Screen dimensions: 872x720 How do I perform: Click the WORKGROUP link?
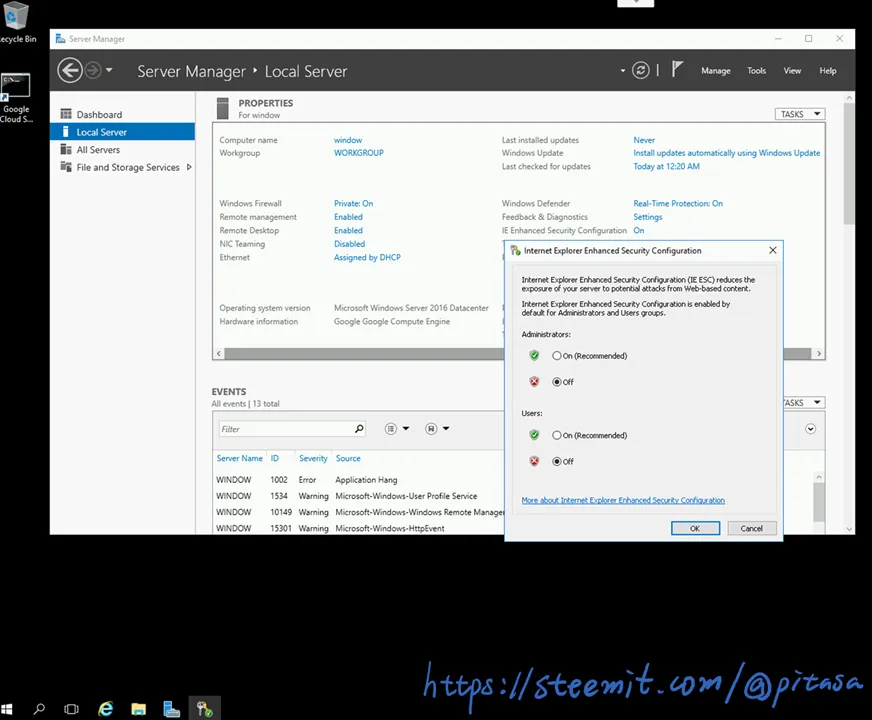coord(359,153)
